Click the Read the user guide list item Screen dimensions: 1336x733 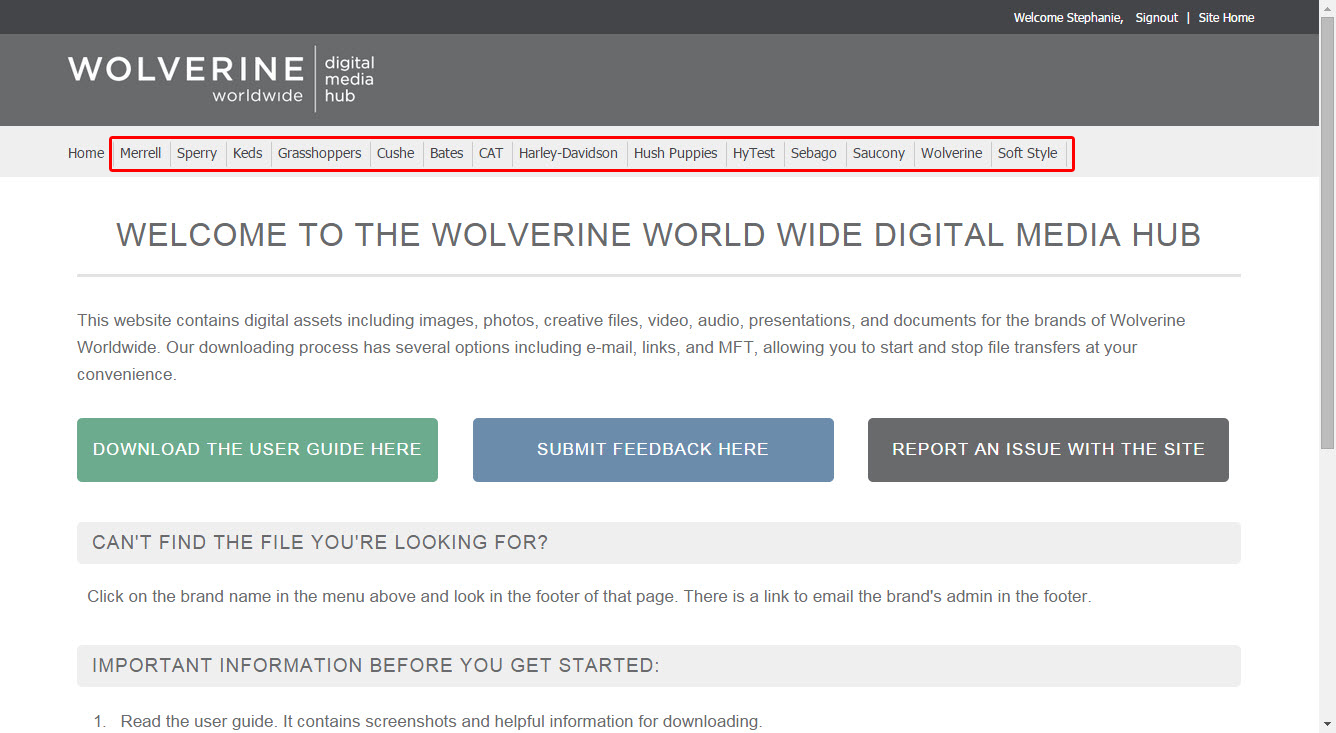pyautogui.click(x=441, y=721)
